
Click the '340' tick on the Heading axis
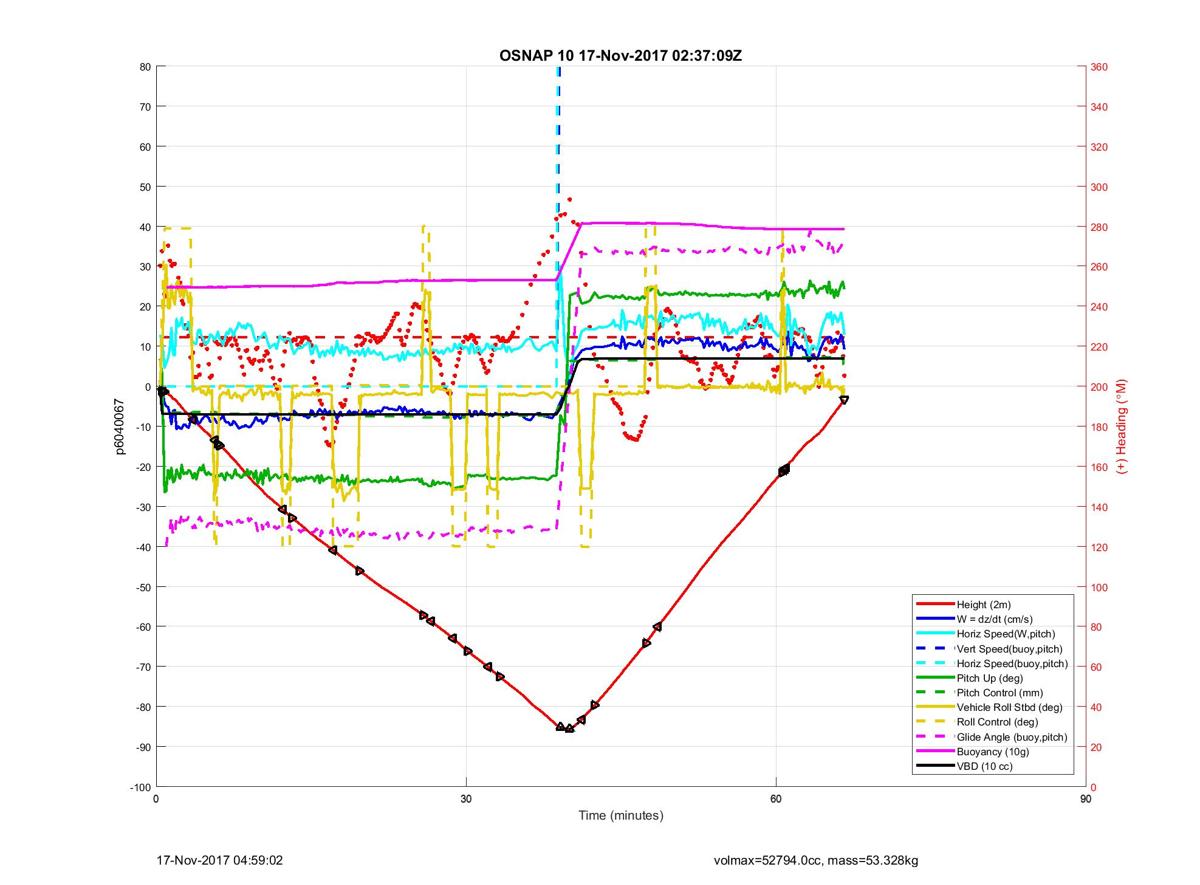point(1099,107)
